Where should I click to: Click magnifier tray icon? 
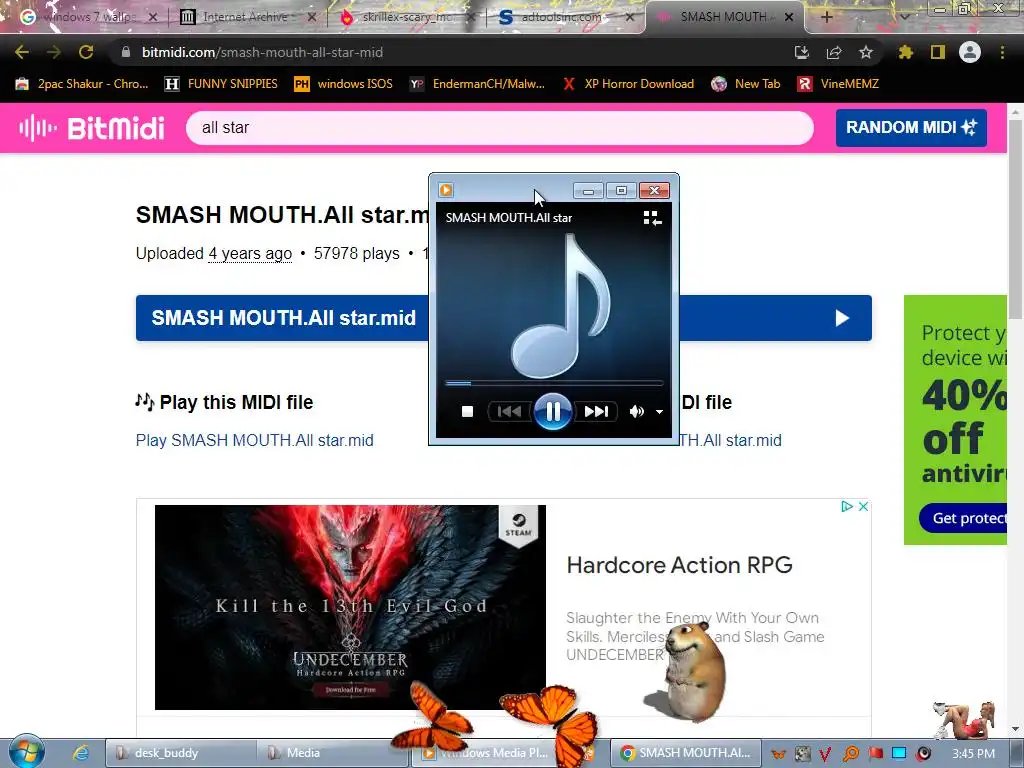(x=851, y=754)
